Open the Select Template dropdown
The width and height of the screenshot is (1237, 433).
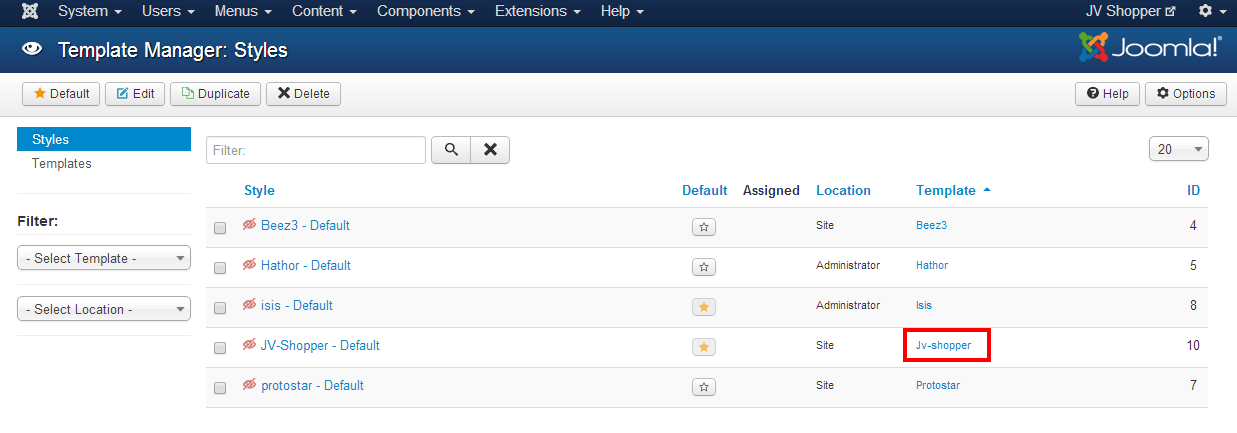[x=104, y=258]
